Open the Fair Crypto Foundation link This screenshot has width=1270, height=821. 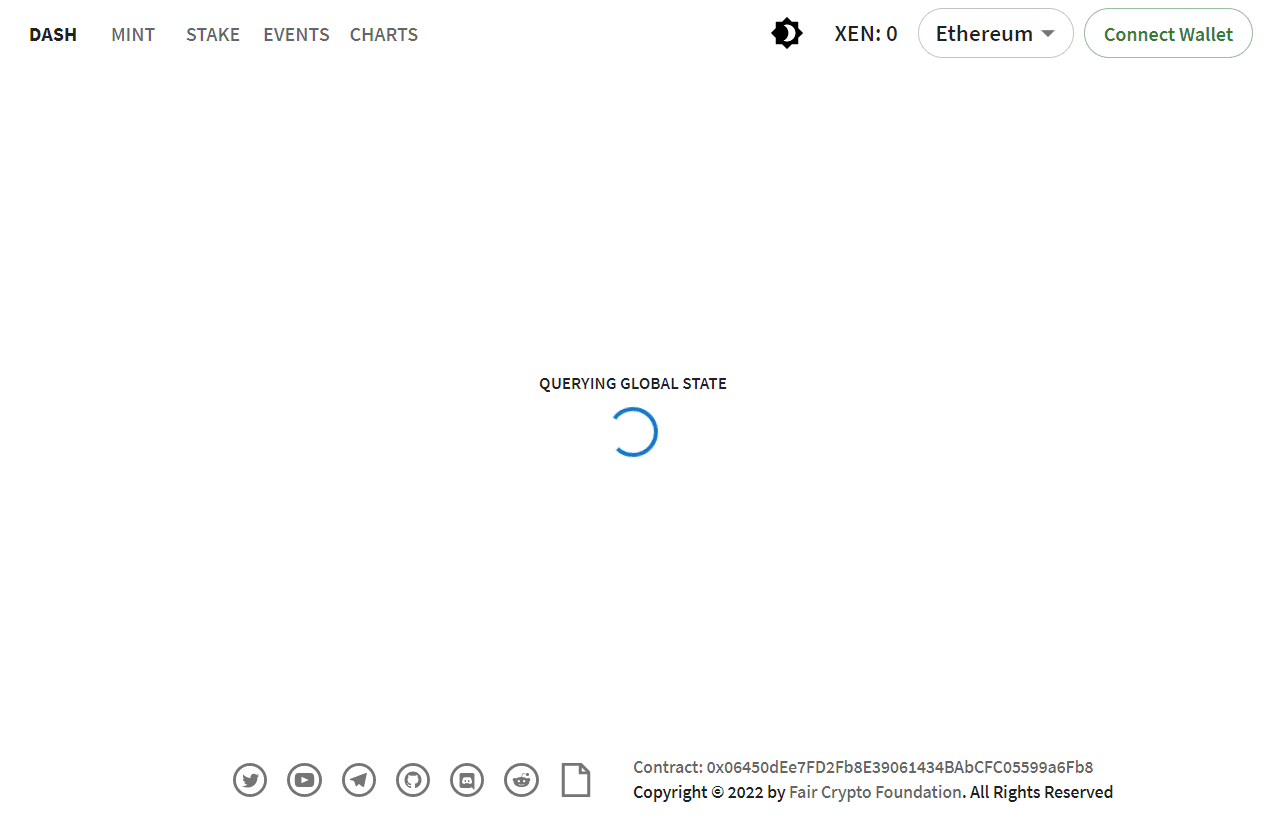(875, 791)
